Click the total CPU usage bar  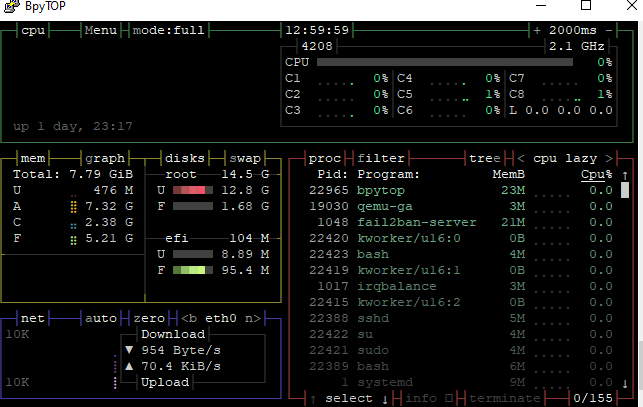point(445,62)
